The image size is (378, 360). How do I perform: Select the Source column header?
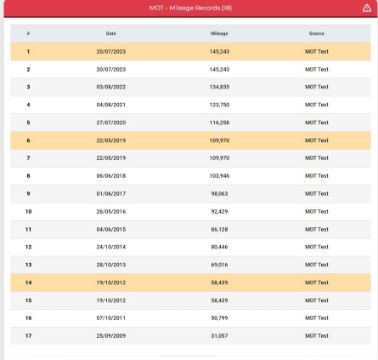click(x=316, y=33)
